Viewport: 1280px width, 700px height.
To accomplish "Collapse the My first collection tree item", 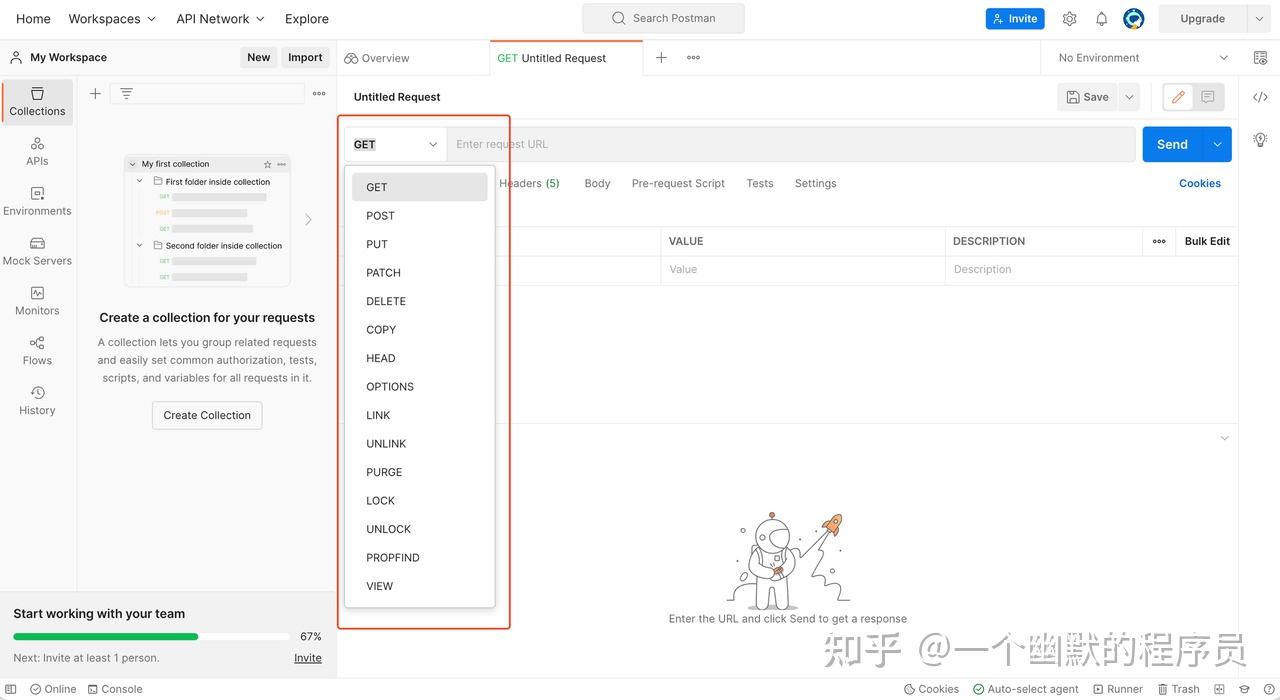I will point(131,163).
